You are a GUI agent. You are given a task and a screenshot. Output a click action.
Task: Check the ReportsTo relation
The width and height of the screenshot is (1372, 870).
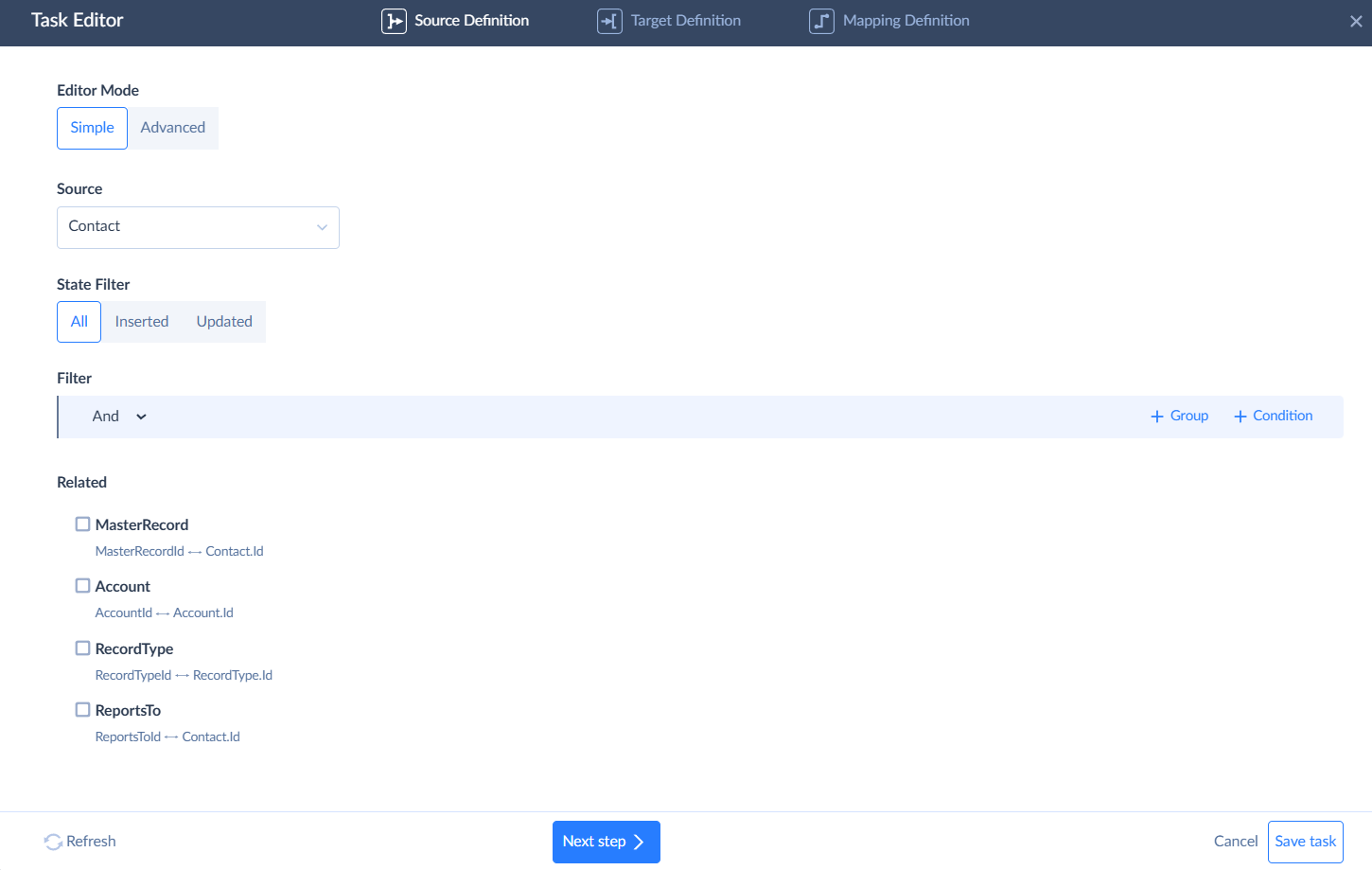[82, 708]
